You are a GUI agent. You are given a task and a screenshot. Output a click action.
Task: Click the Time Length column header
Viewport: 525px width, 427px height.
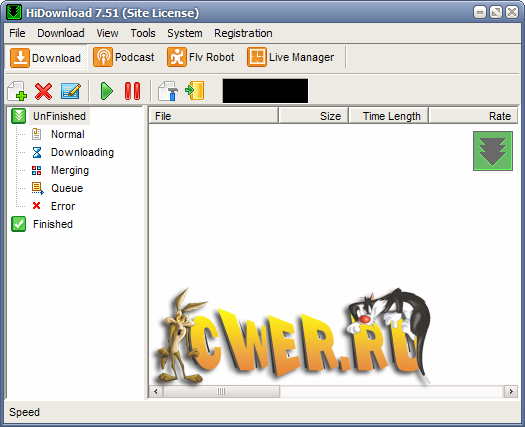[x=389, y=116]
